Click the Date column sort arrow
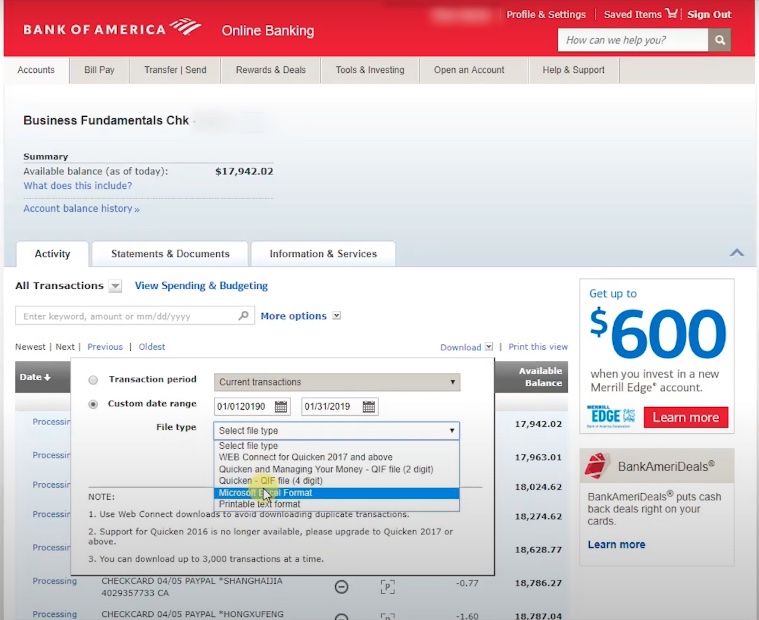 pos(47,378)
